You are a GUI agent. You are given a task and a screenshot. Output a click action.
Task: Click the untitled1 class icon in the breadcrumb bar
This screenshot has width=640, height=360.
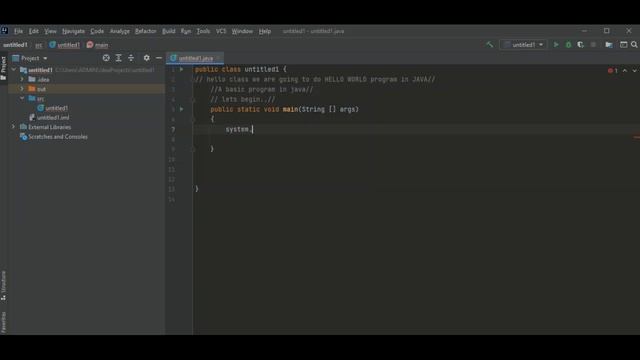tap(52, 44)
